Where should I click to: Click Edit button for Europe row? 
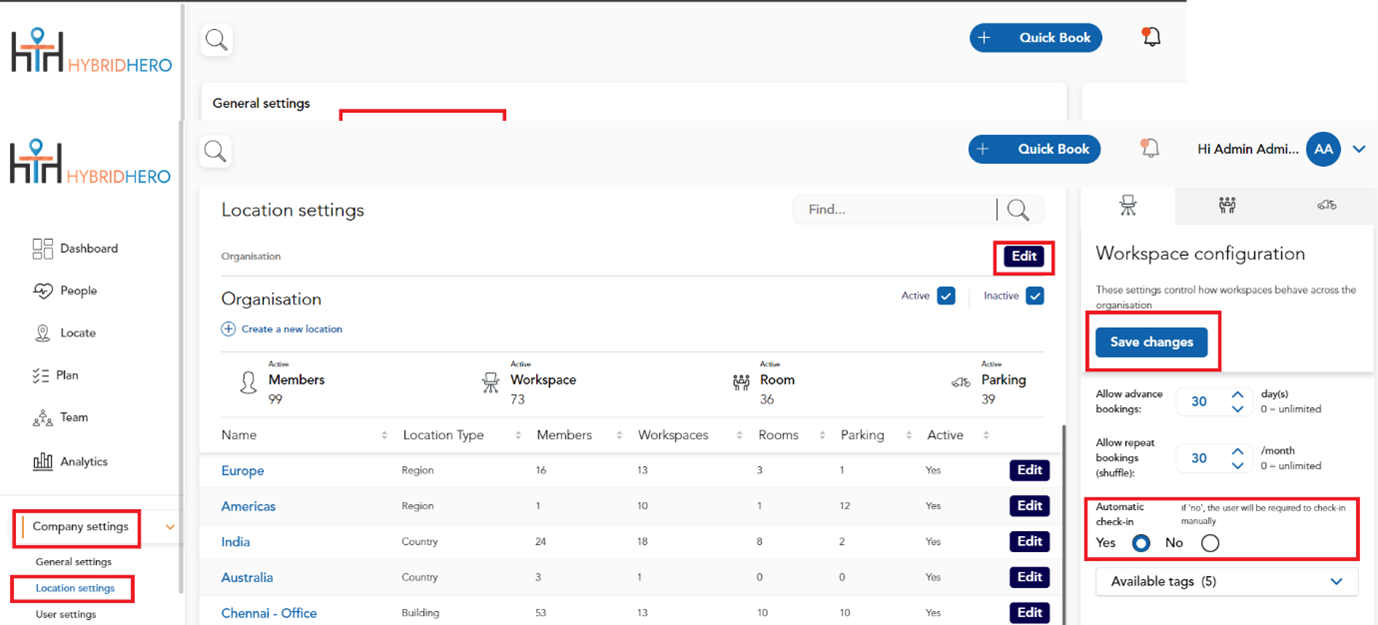coord(1029,470)
